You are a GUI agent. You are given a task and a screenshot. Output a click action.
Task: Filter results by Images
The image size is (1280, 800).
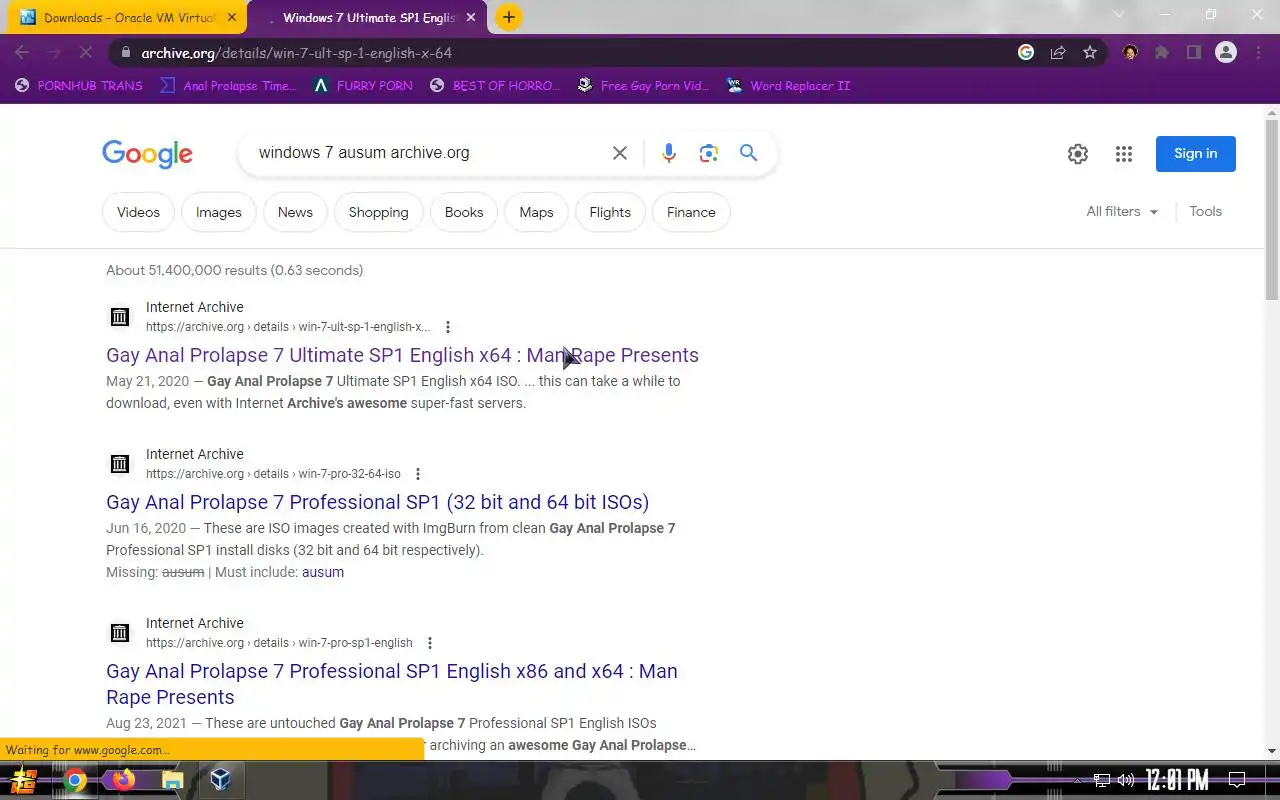point(219,212)
